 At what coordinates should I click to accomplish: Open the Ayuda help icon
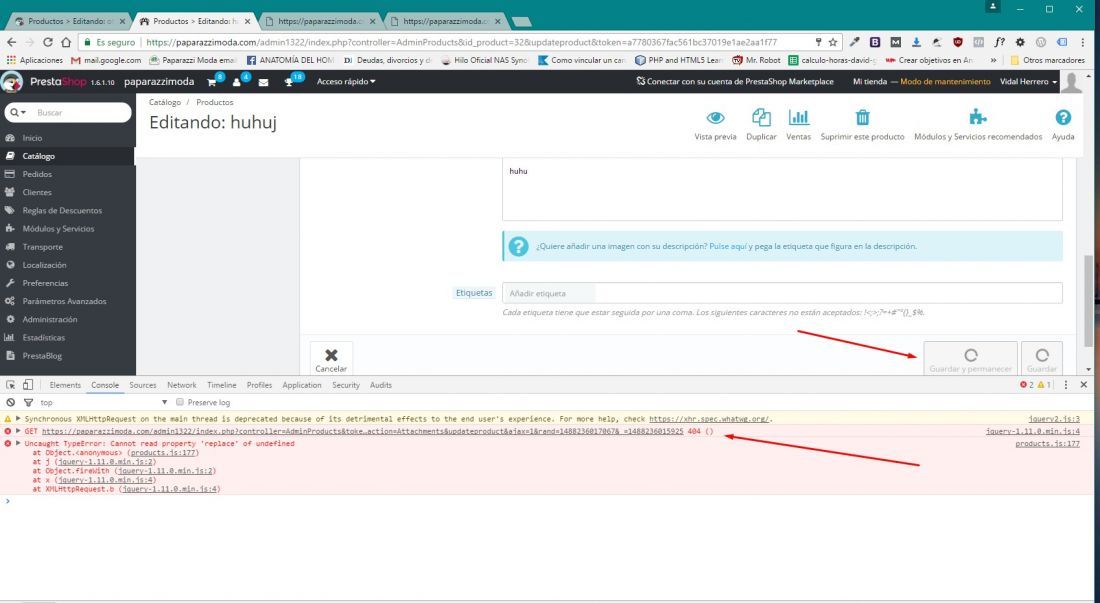1063,117
